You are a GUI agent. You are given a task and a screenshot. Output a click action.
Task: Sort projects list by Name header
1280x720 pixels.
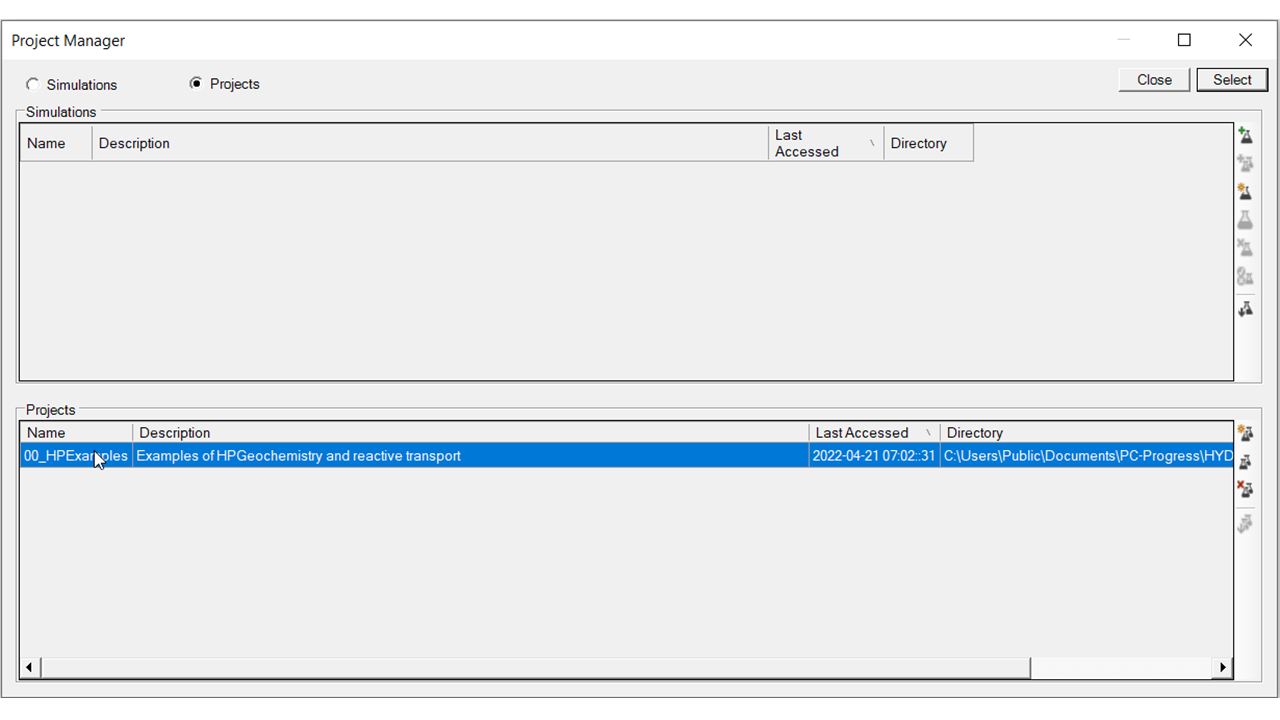tap(75, 433)
